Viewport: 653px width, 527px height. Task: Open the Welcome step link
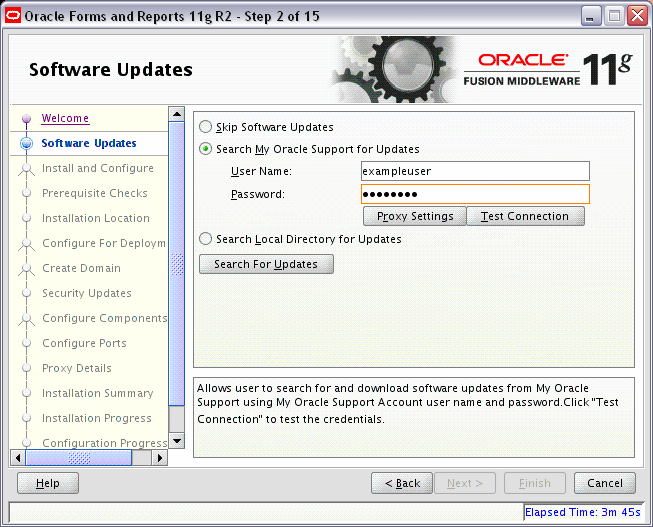[x=65, y=118]
